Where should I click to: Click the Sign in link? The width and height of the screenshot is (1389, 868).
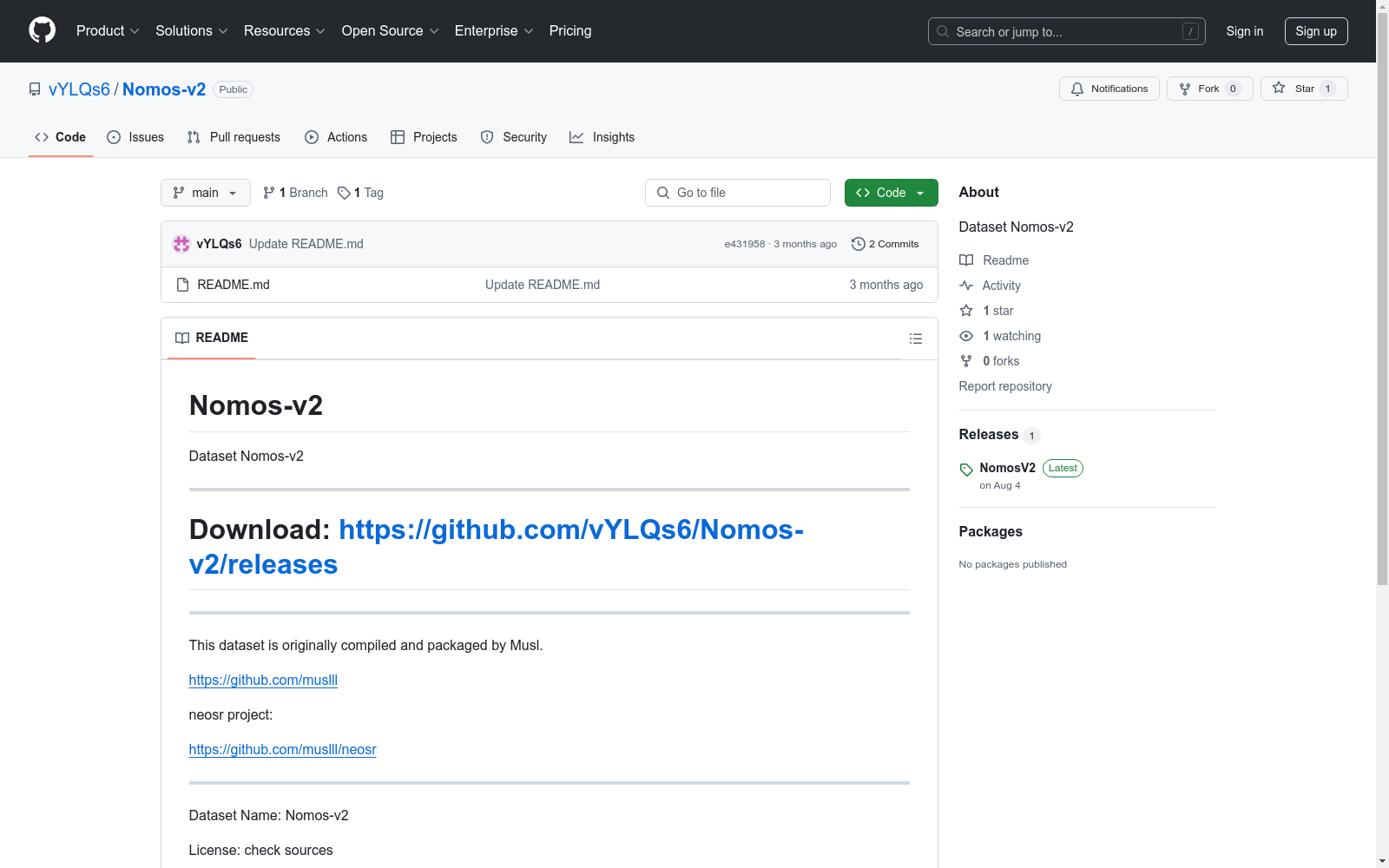tap(1245, 31)
